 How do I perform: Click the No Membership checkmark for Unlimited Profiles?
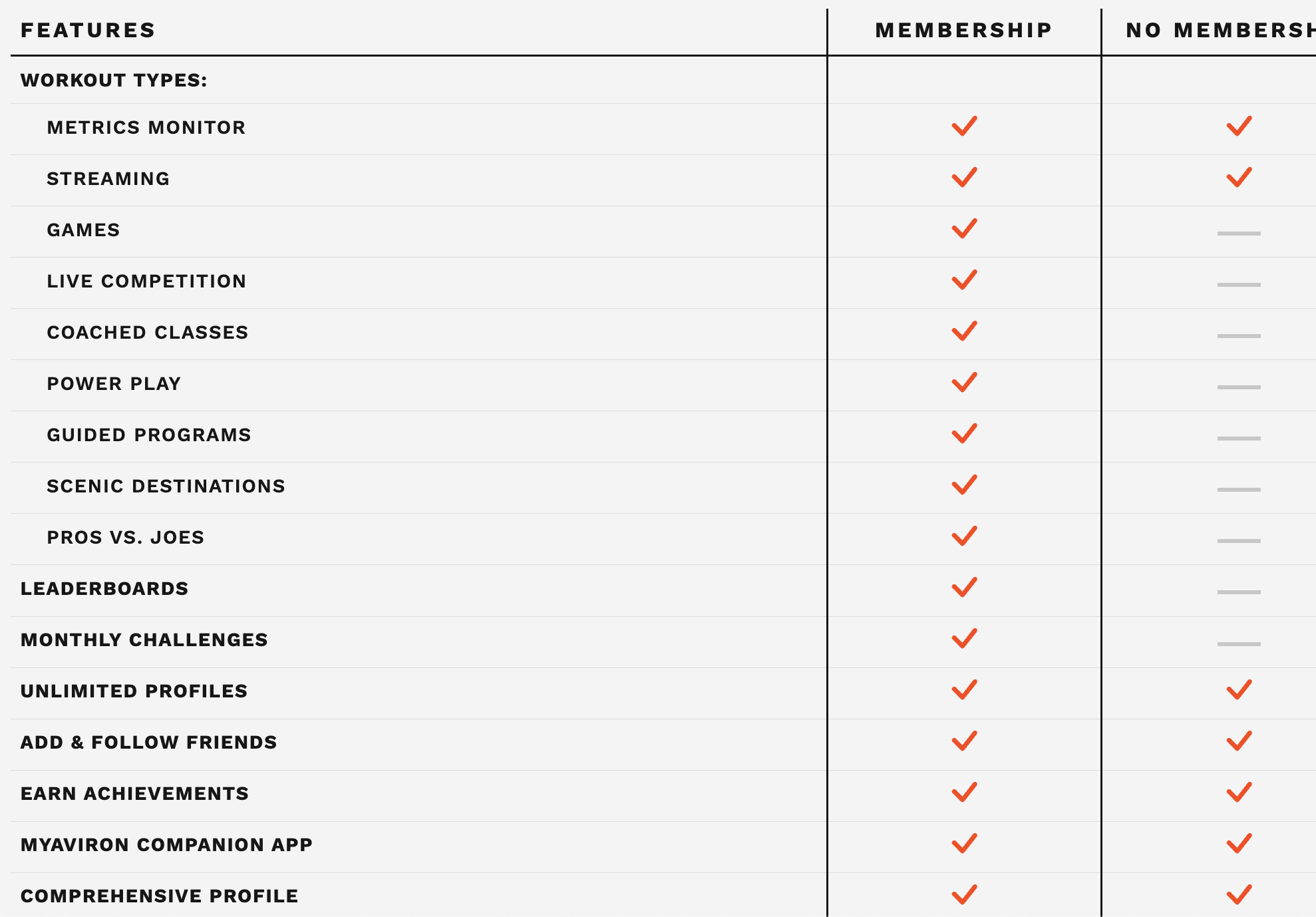point(1239,690)
